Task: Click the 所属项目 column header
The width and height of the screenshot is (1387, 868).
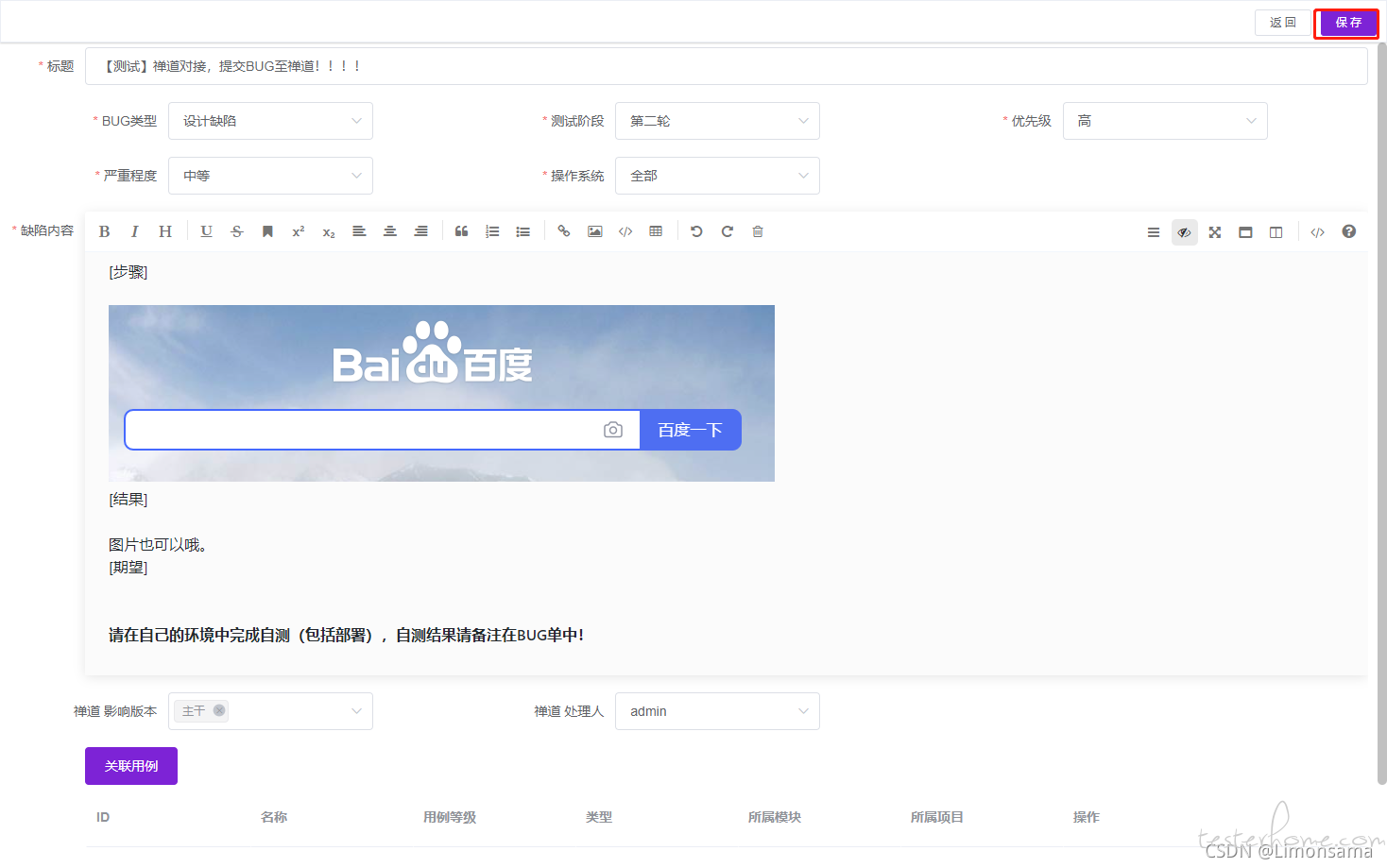Action: (937, 817)
